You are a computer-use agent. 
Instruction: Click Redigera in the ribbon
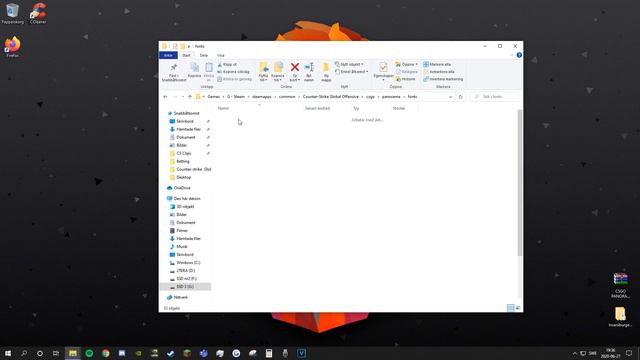(406, 72)
